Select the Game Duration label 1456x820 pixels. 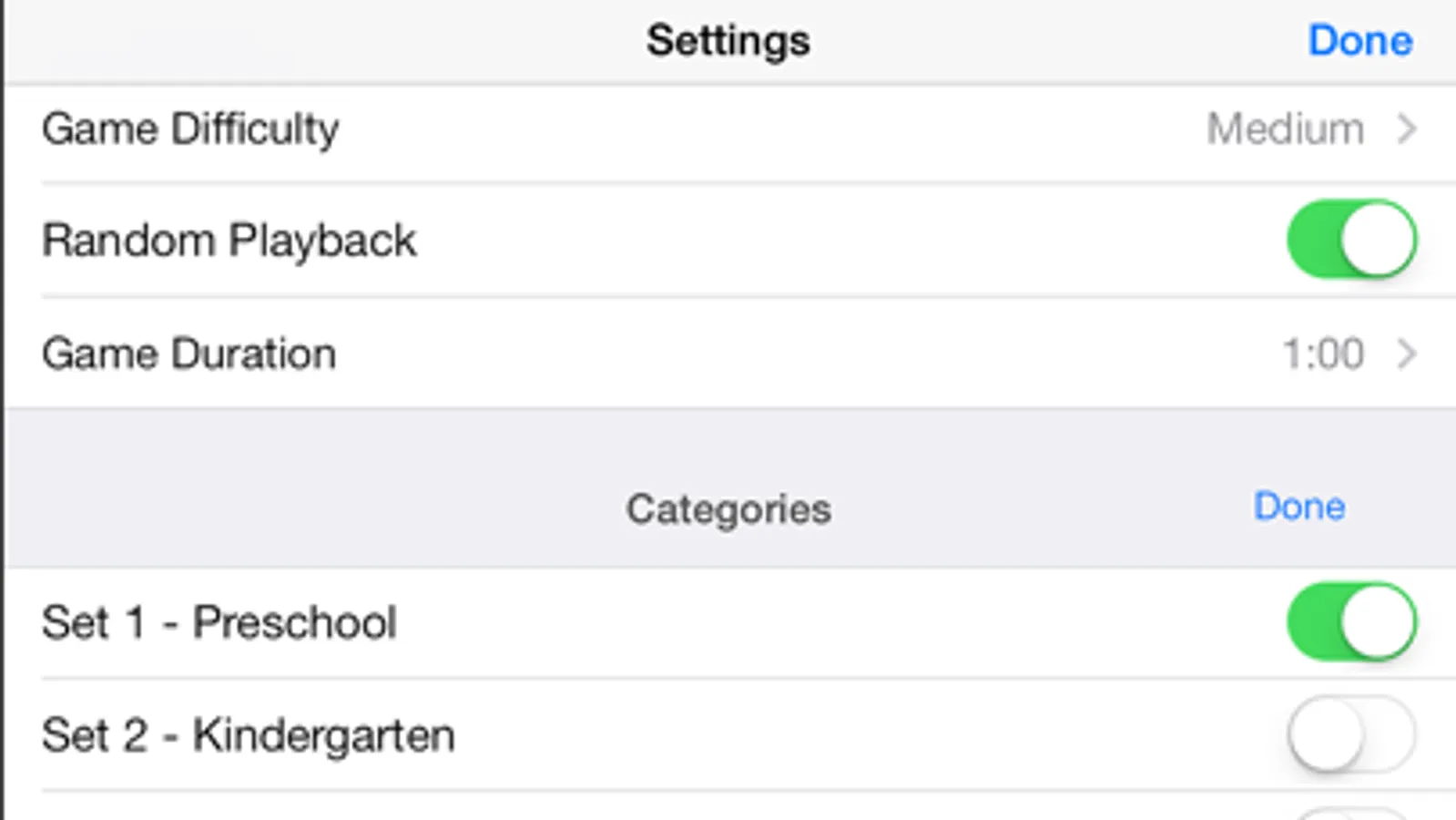188,354
